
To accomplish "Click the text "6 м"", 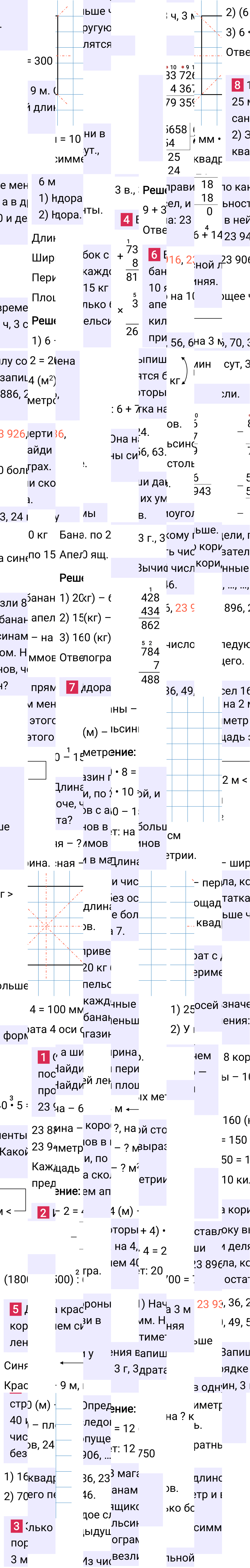I will [x=47, y=182].
